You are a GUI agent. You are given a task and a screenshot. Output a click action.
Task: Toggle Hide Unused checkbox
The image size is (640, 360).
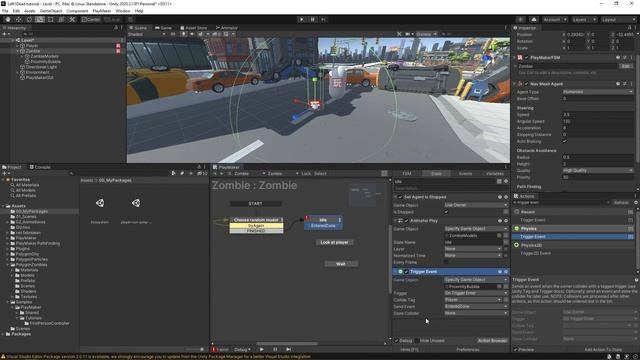point(417,340)
